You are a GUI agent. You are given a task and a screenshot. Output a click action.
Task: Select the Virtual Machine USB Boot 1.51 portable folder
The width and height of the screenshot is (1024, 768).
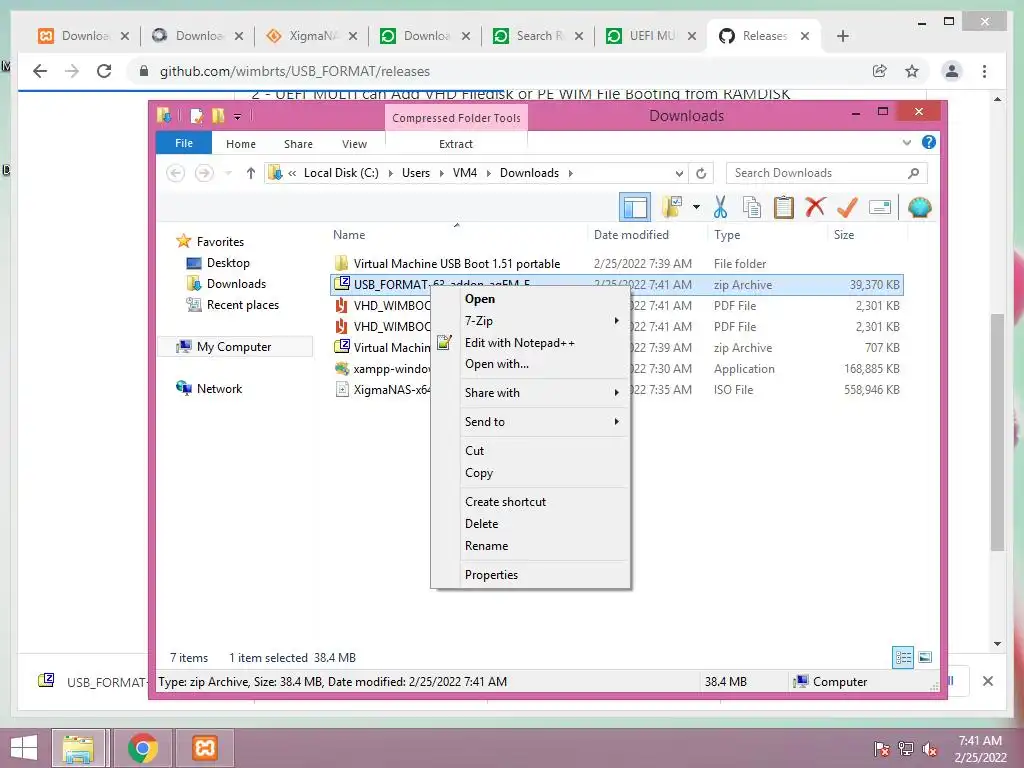tap(456, 264)
